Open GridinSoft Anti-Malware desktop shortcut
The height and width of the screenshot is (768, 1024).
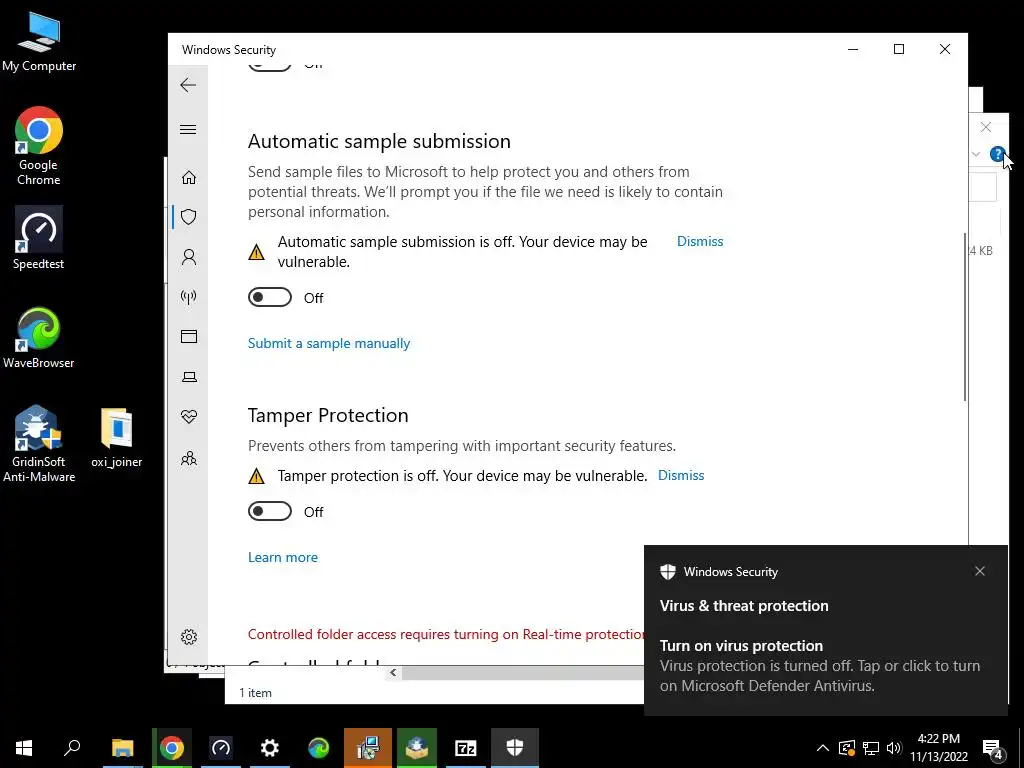(x=39, y=444)
